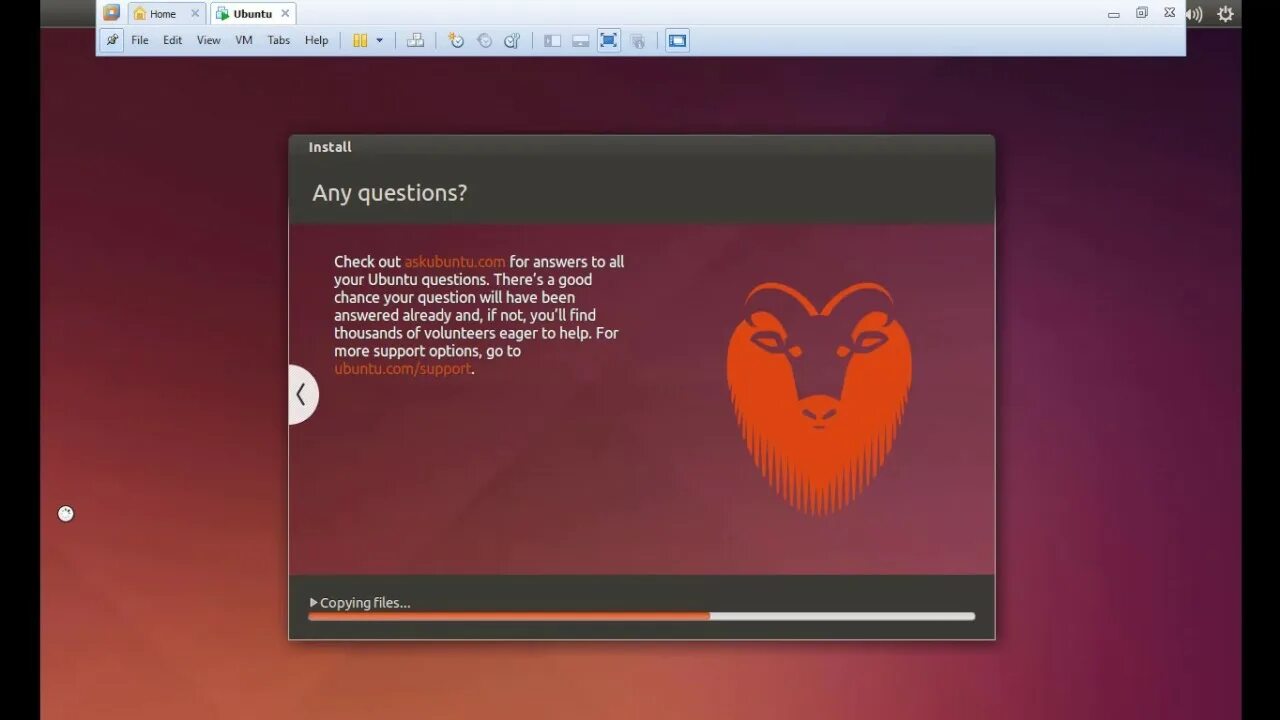The height and width of the screenshot is (720, 1280).
Task: Revert to snapshot using the clock-arrow icon
Action: 484,40
